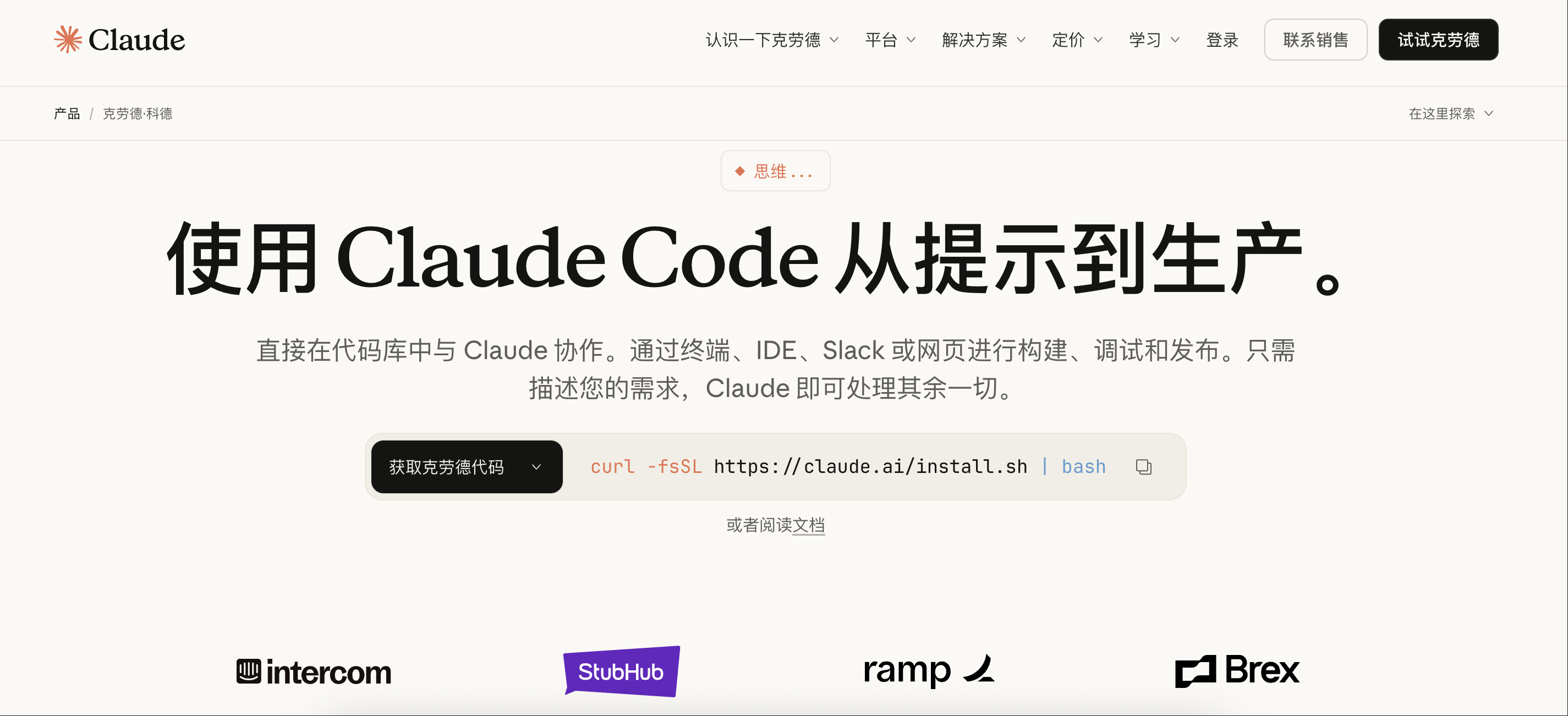Open the 文档 documentation link
This screenshot has width=1568, height=716.
click(x=808, y=525)
